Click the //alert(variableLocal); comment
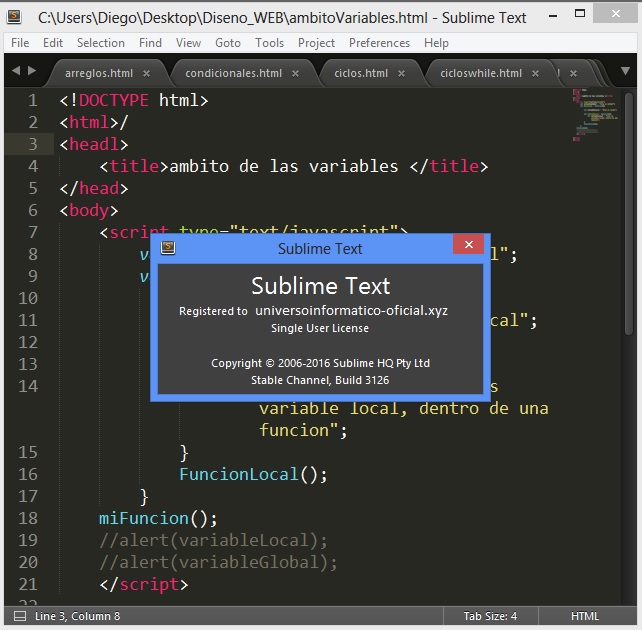Screen dimensions: 642x630 tap(213, 540)
